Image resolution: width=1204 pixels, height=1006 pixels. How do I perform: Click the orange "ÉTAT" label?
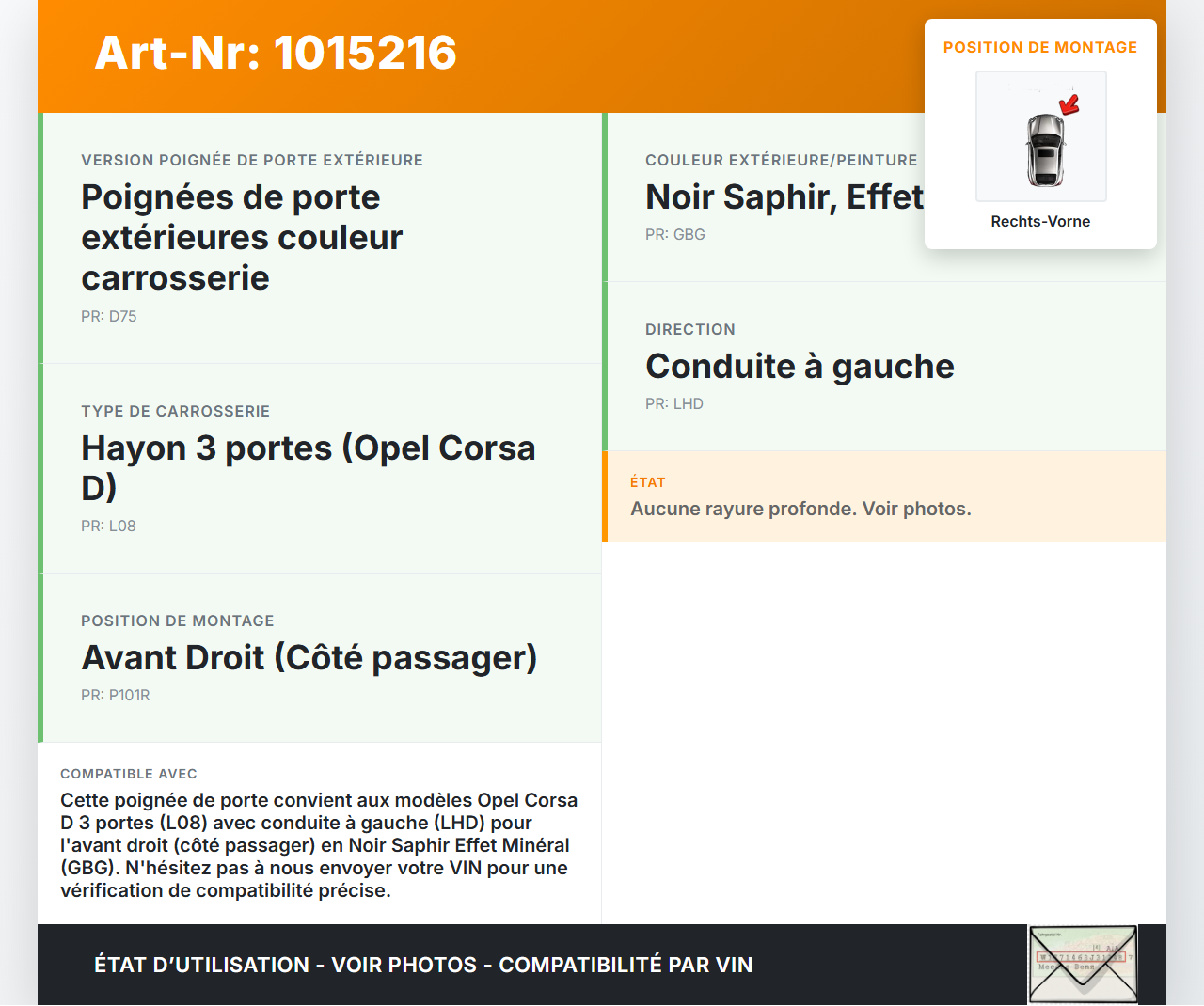coord(648,482)
